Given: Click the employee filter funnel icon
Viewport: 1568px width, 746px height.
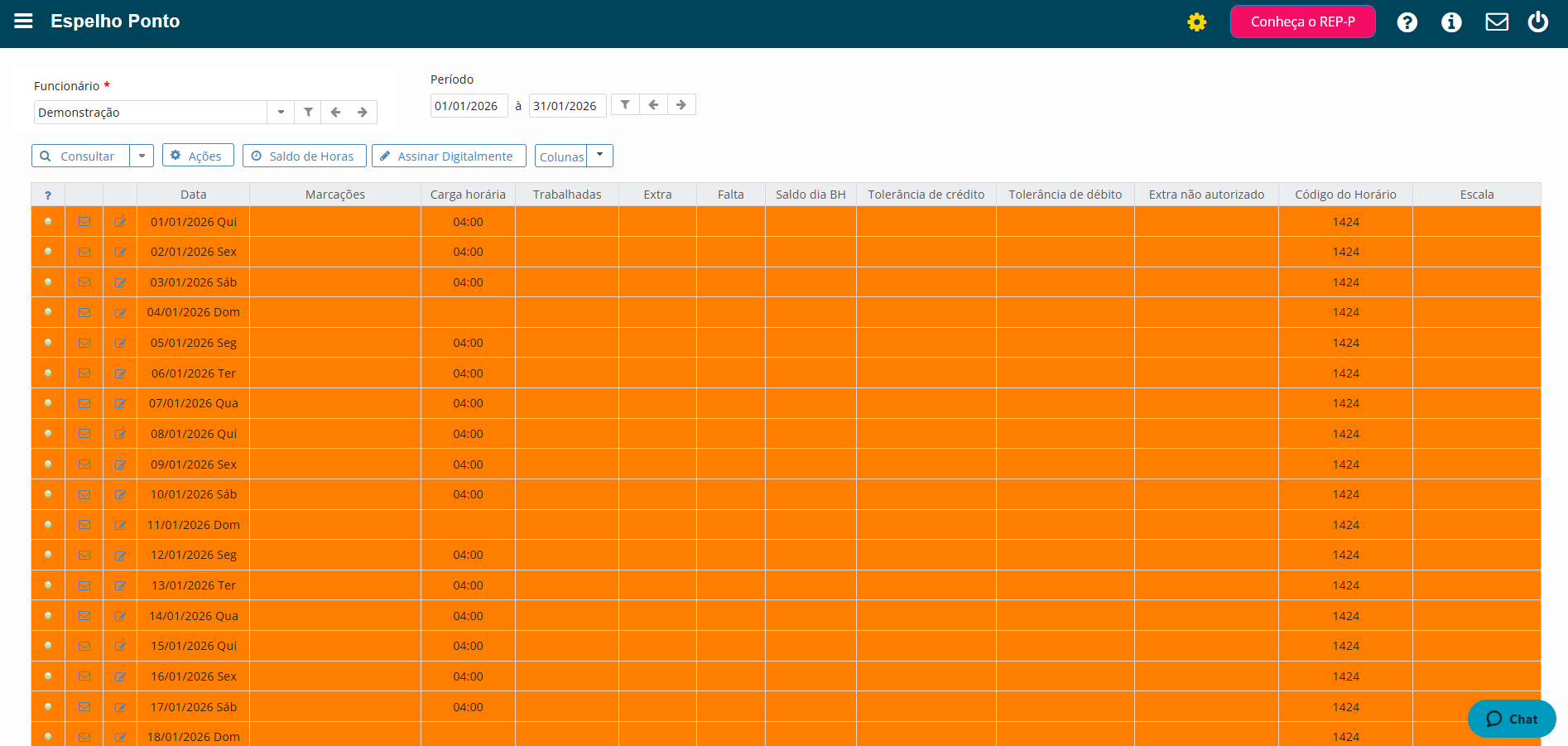Looking at the screenshot, I should coord(308,112).
